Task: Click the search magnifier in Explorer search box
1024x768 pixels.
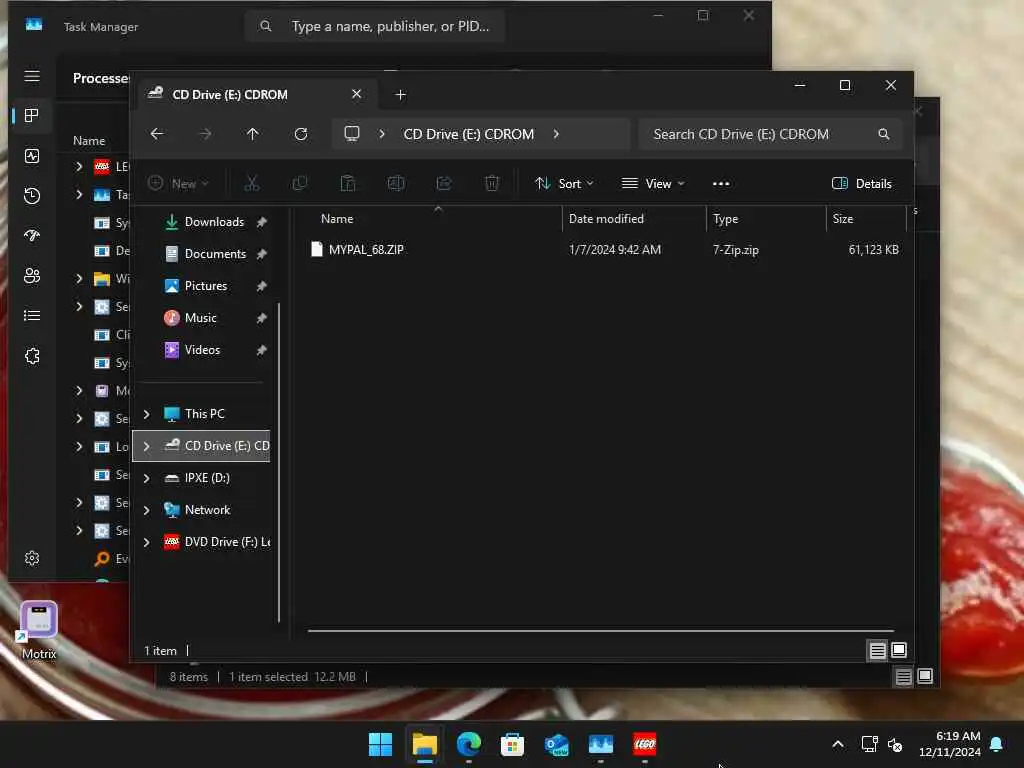Action: pyautogui.click(x=884, y=134)
